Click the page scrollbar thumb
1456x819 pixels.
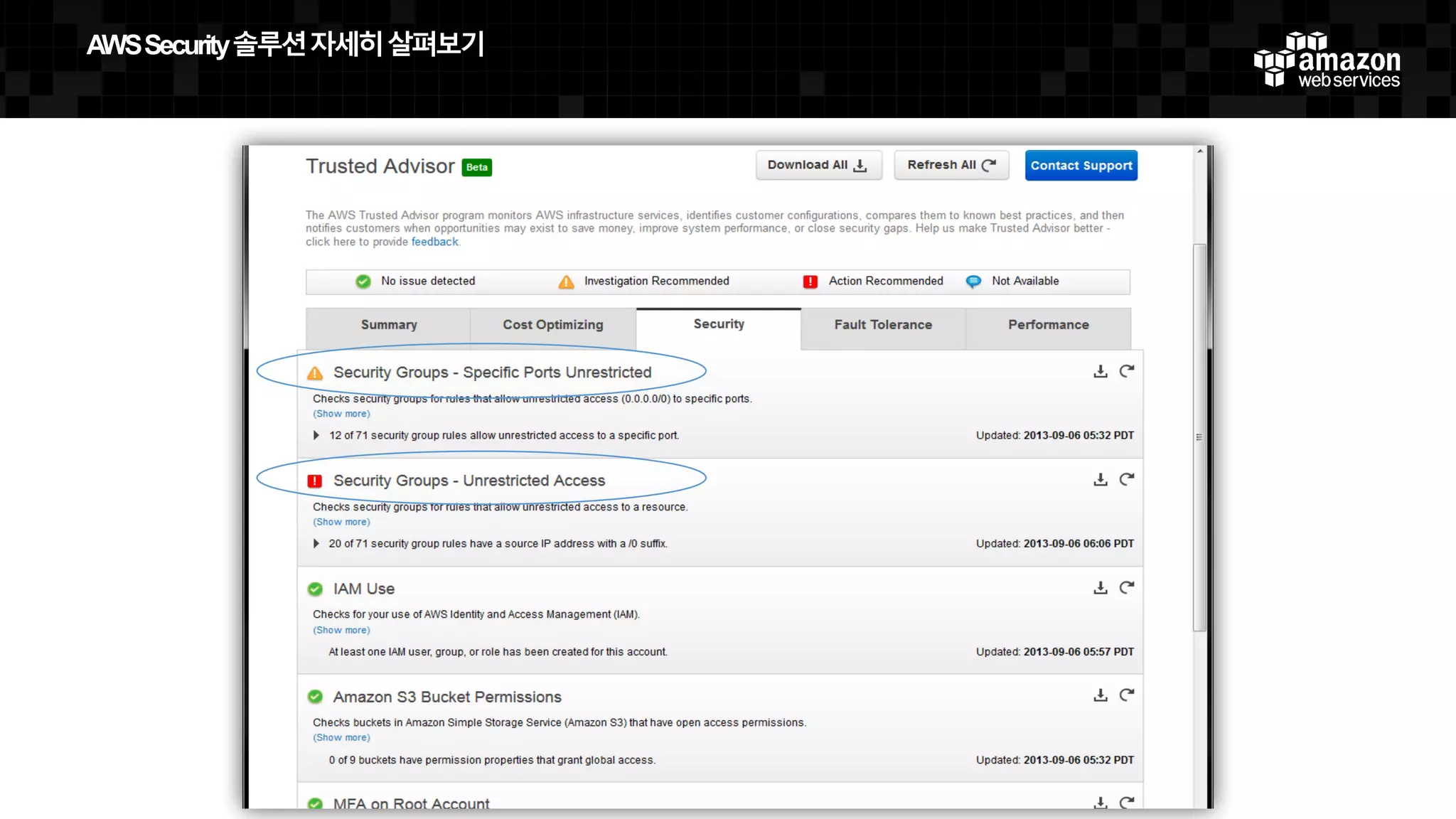click(x=1199, y=437)
